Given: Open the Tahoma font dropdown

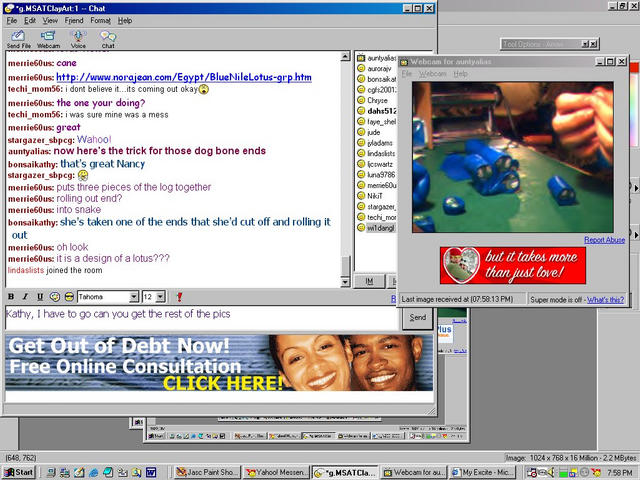Looking at the screenshot, I should (134, 297).
